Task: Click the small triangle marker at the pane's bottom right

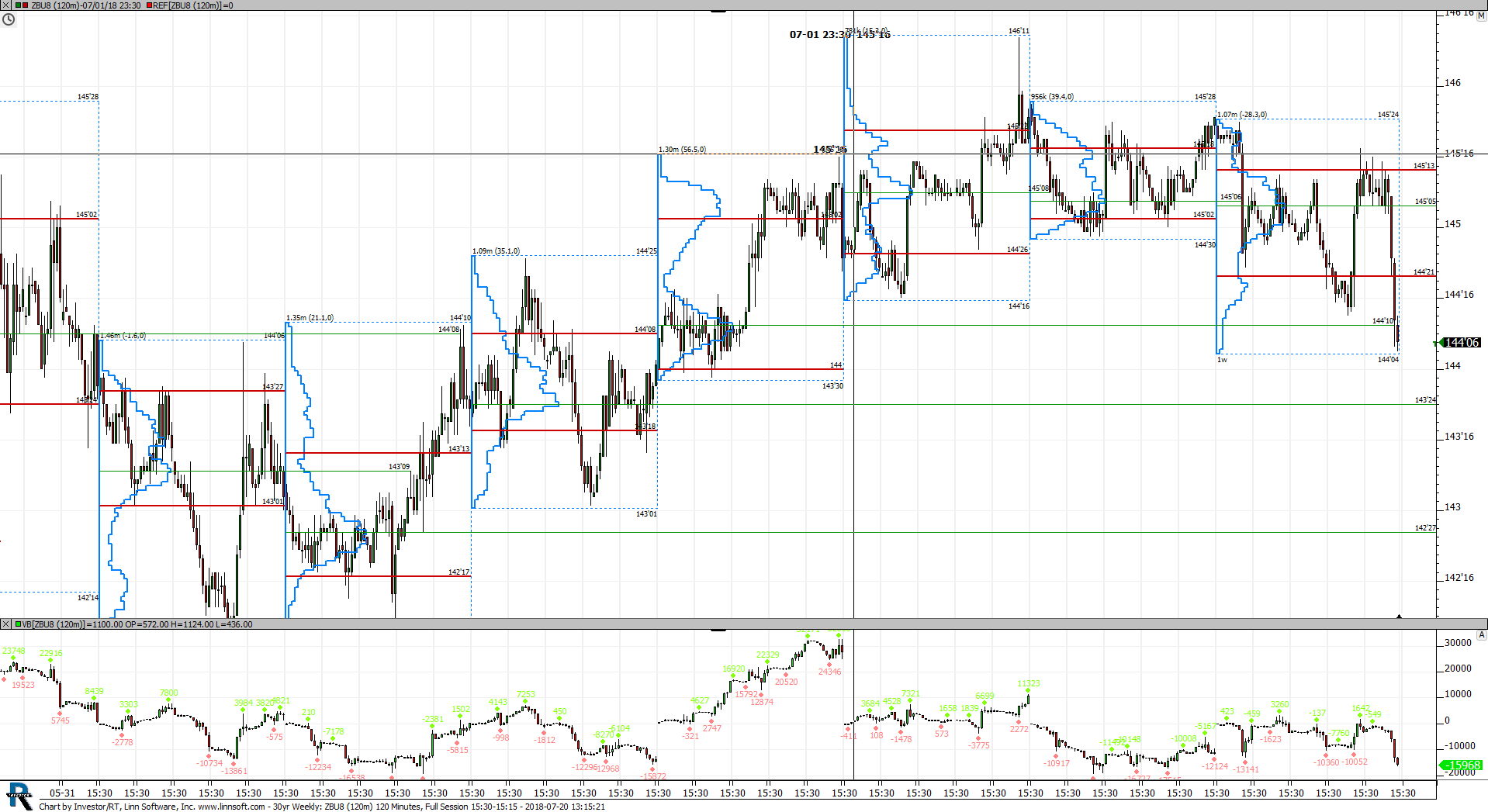Action: click(x=1399, y=617)
